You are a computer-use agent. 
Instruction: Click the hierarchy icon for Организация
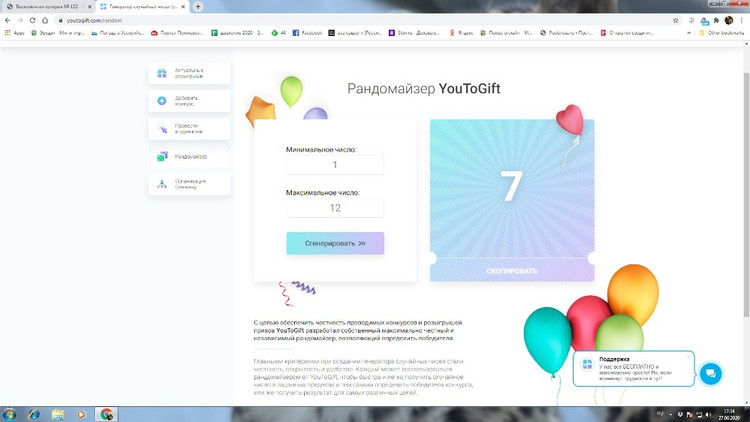[x=162, y=184]
